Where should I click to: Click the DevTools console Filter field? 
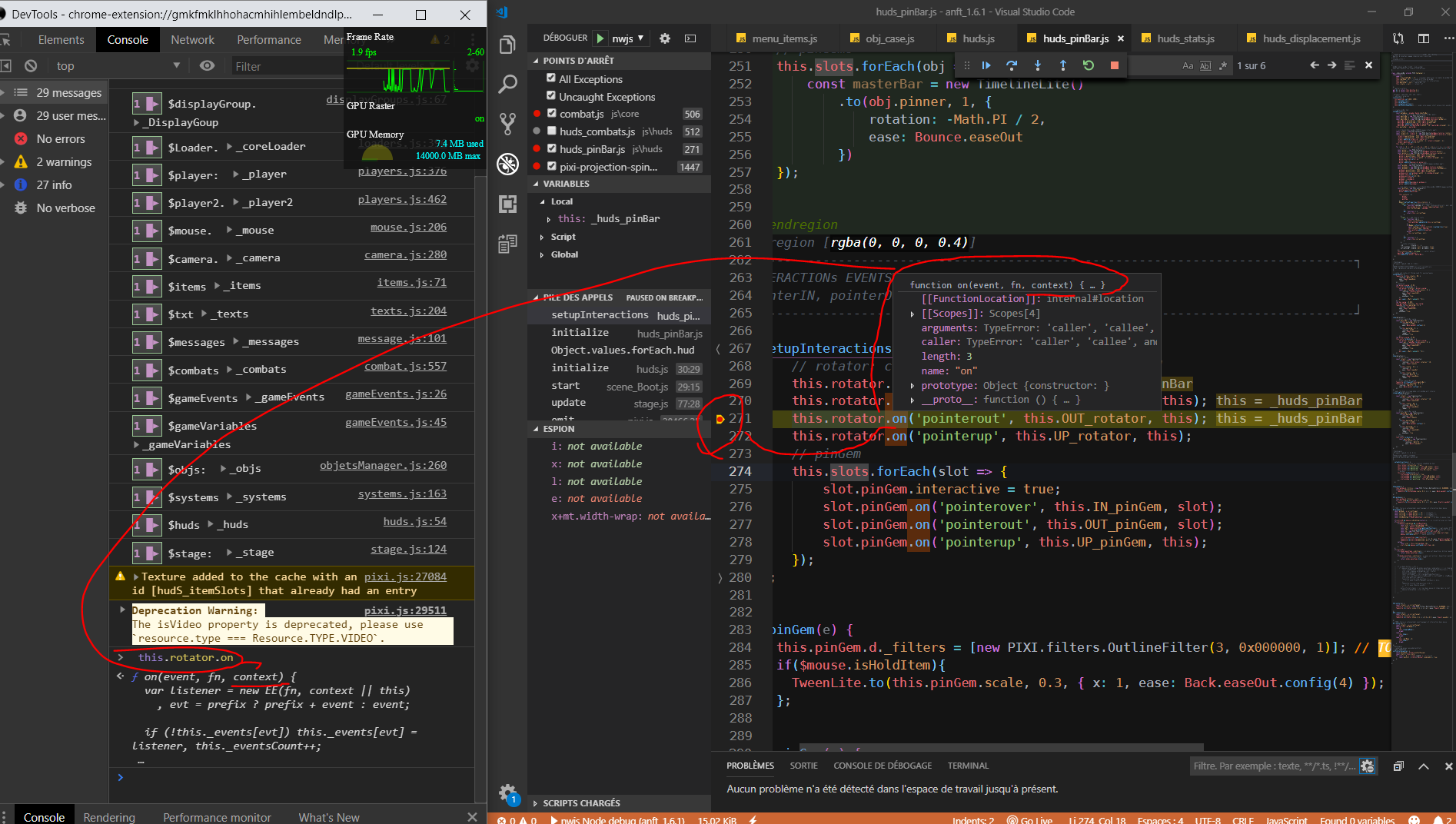[288, 67]
